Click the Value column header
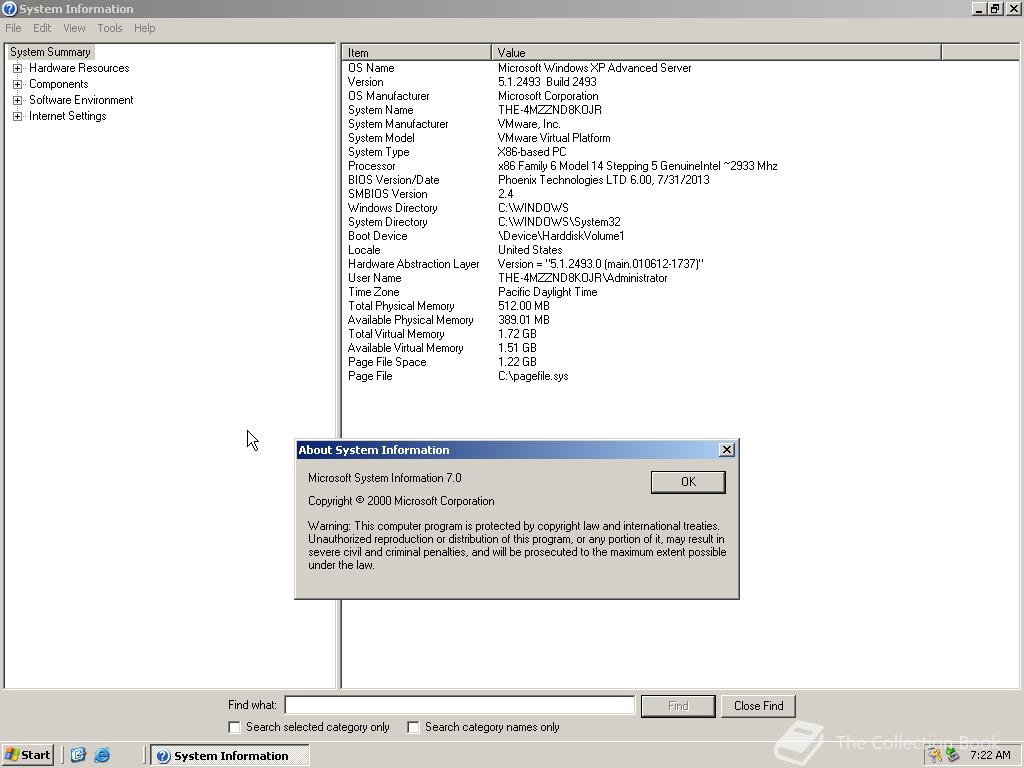Image resolution: width=1024 pixels, height=768 pixels. pos(716,53)
